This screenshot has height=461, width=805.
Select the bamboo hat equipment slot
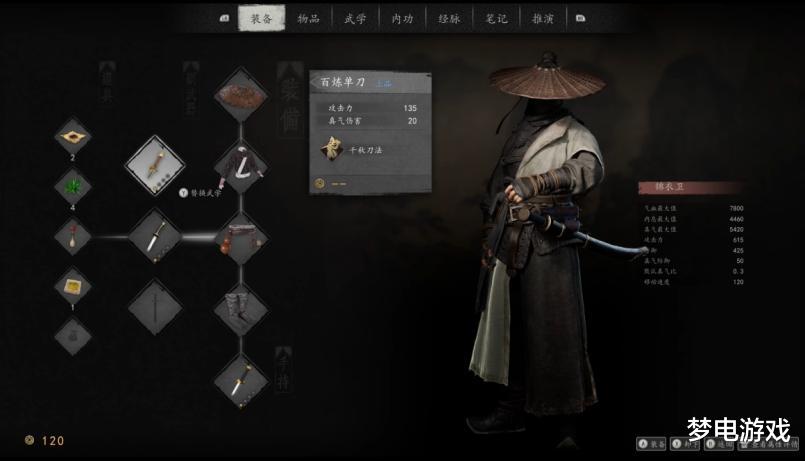241,95
